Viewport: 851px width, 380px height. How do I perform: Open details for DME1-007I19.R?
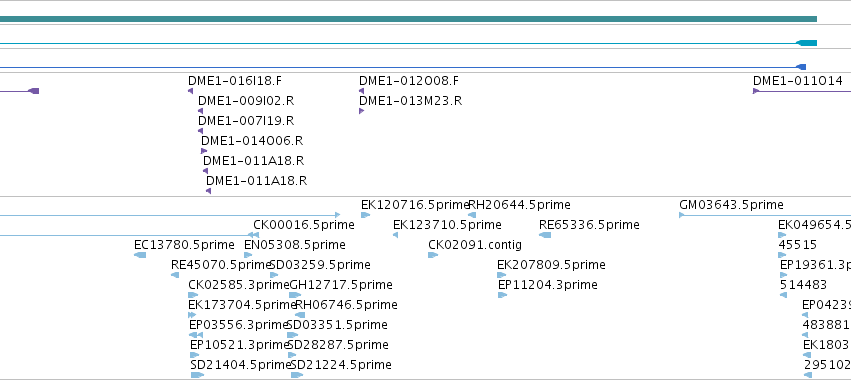[x=246, y=121]
